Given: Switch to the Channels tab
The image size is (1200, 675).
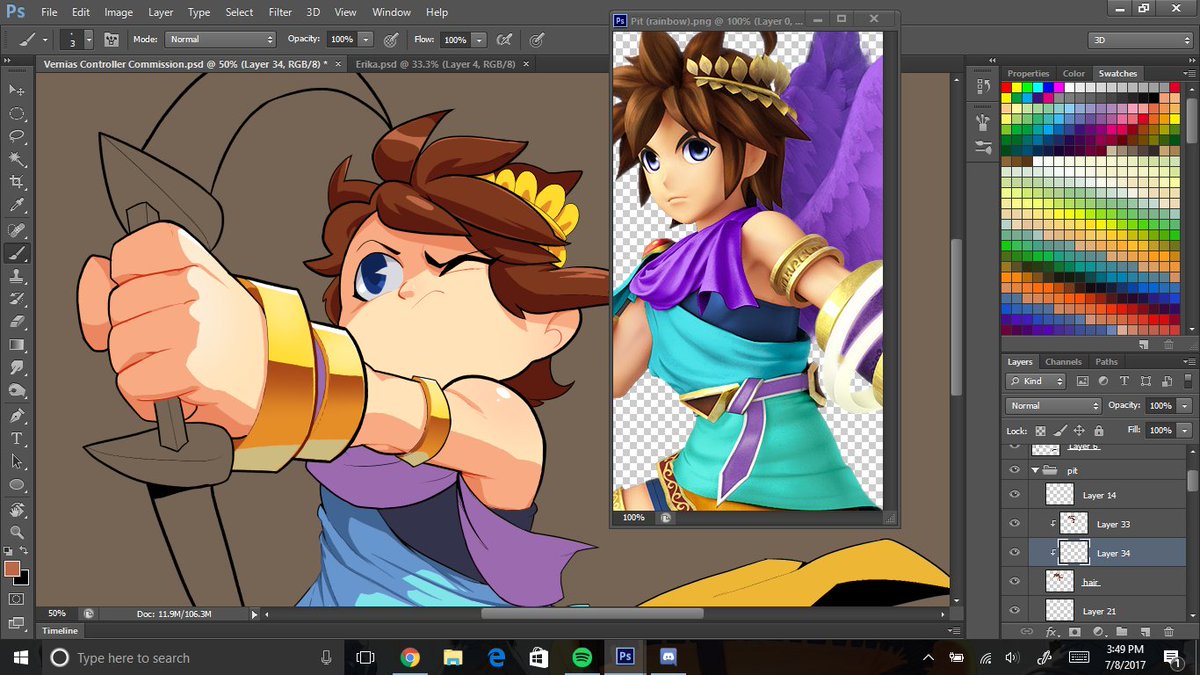Looking at the screenshot, I should tap(1063, 362).
